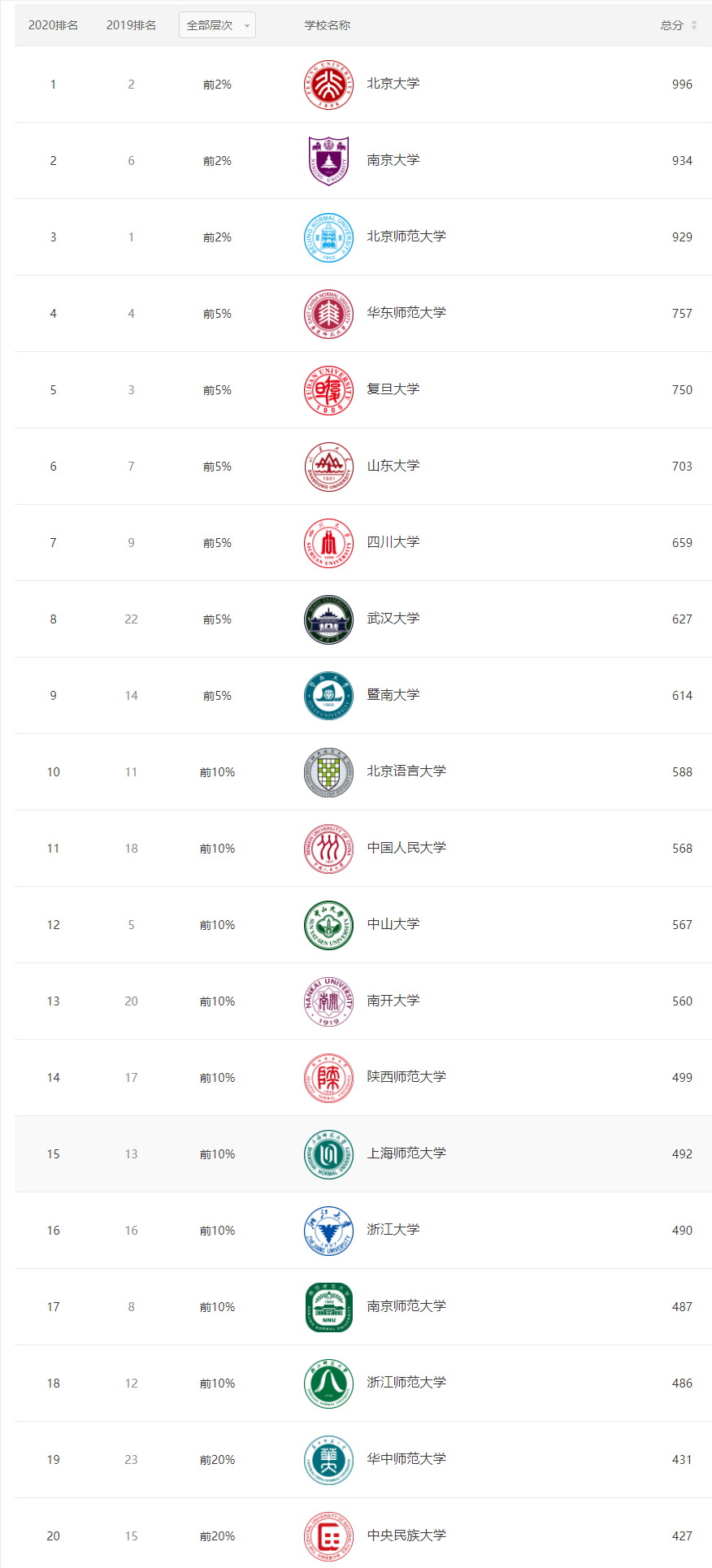The height and width of the screenshot is (1568, 712).
Task: Click the 山东大学 name link
Action: pyautogui.click(x=392, y=466)
